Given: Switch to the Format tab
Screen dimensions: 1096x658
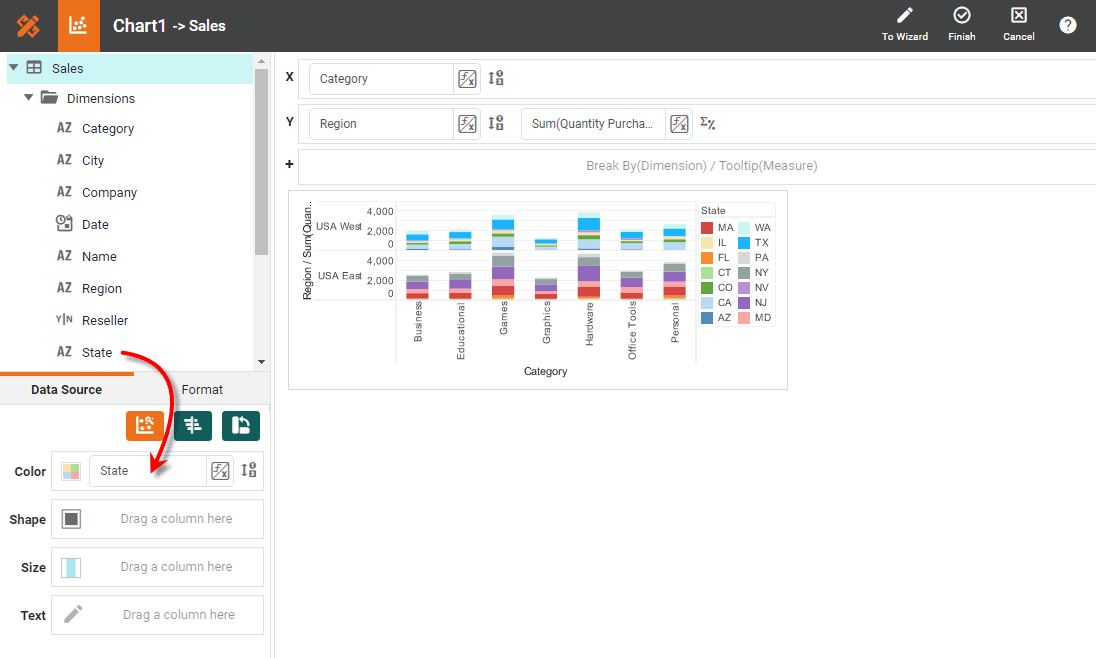Looking at the screenshot, I should (x=202, y=389).
